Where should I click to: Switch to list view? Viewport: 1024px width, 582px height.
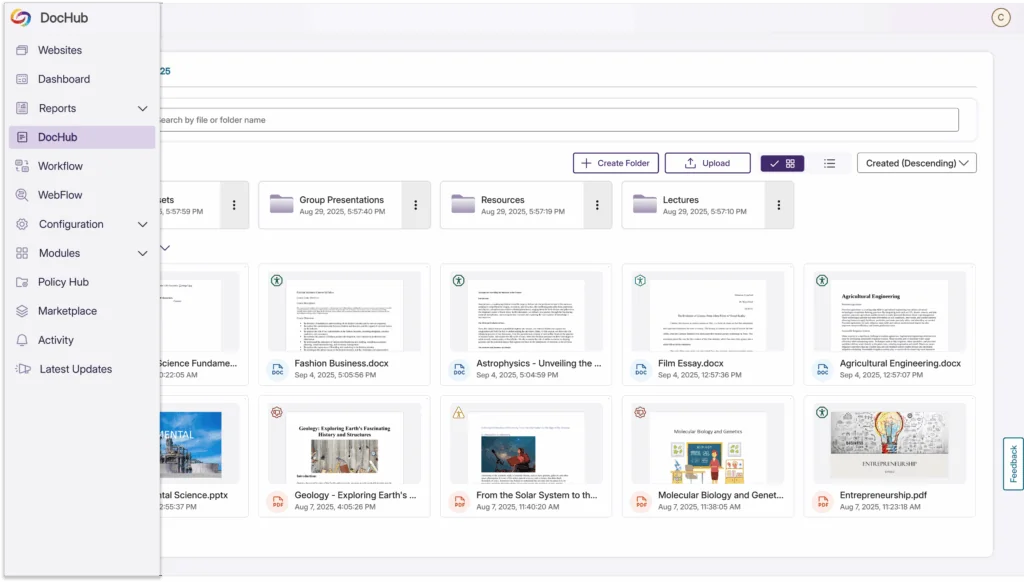pyautogui.click(x=829, y=163)
